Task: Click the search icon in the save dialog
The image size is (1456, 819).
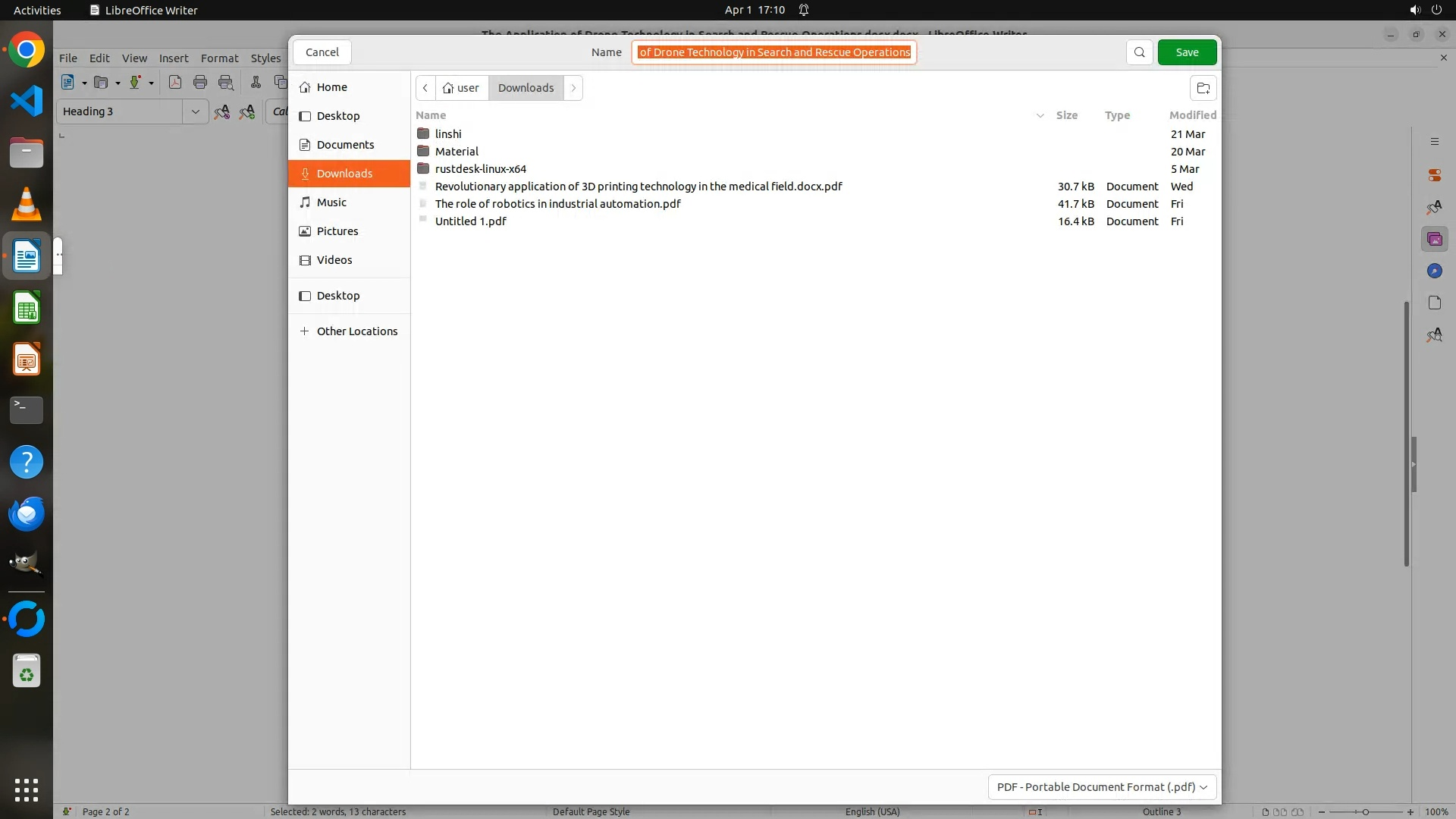Action: [x=1139, y=52]
